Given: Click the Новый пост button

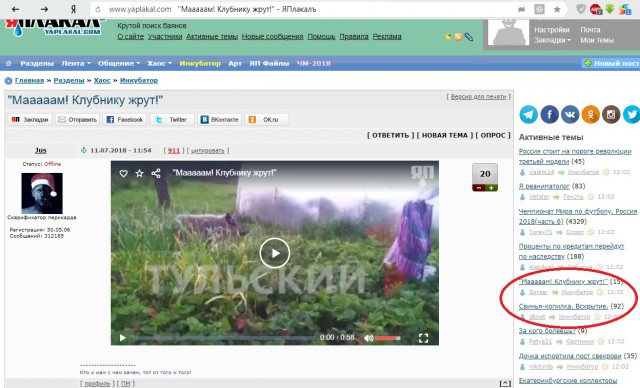Looking at the screenshot, I should coord(611,63).
